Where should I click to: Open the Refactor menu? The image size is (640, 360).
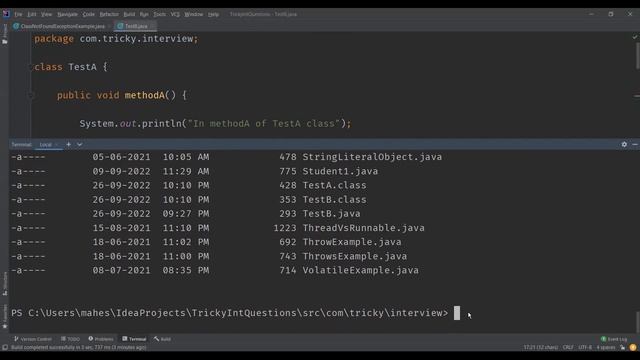(109, 14)
